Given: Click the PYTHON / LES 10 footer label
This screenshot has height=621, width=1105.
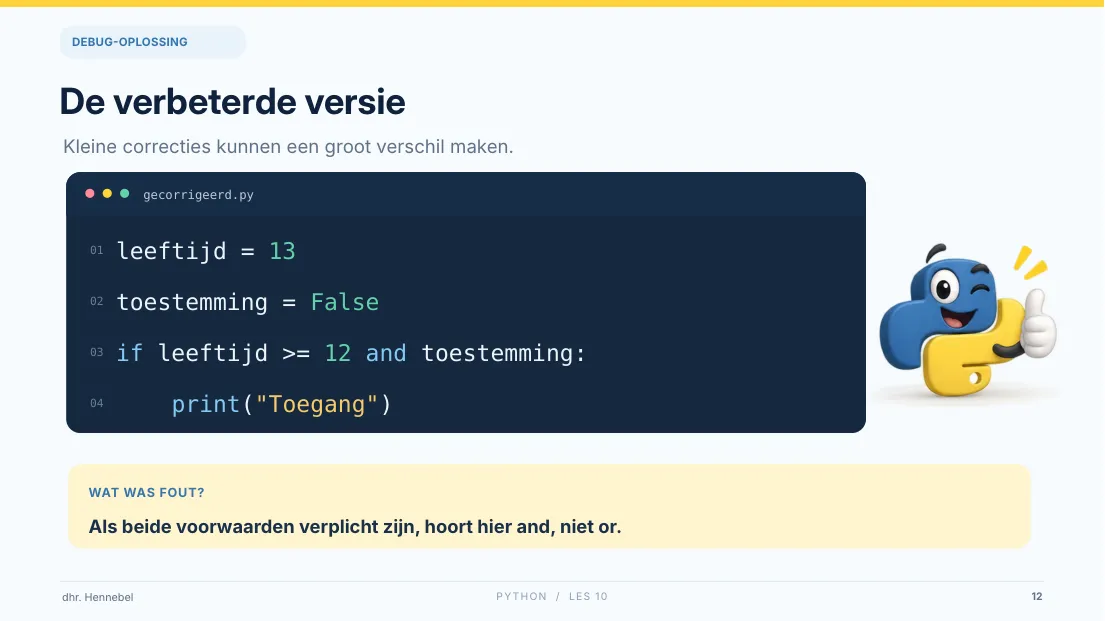Looking at the screenshot, I should (x=552, y=596).
